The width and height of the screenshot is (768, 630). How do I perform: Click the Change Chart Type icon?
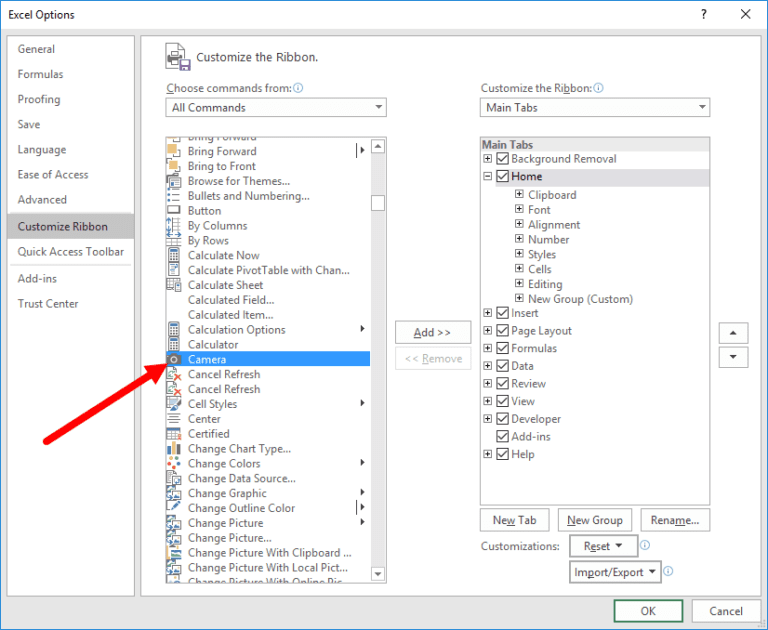pyautogui.click(x=174, y=449)
